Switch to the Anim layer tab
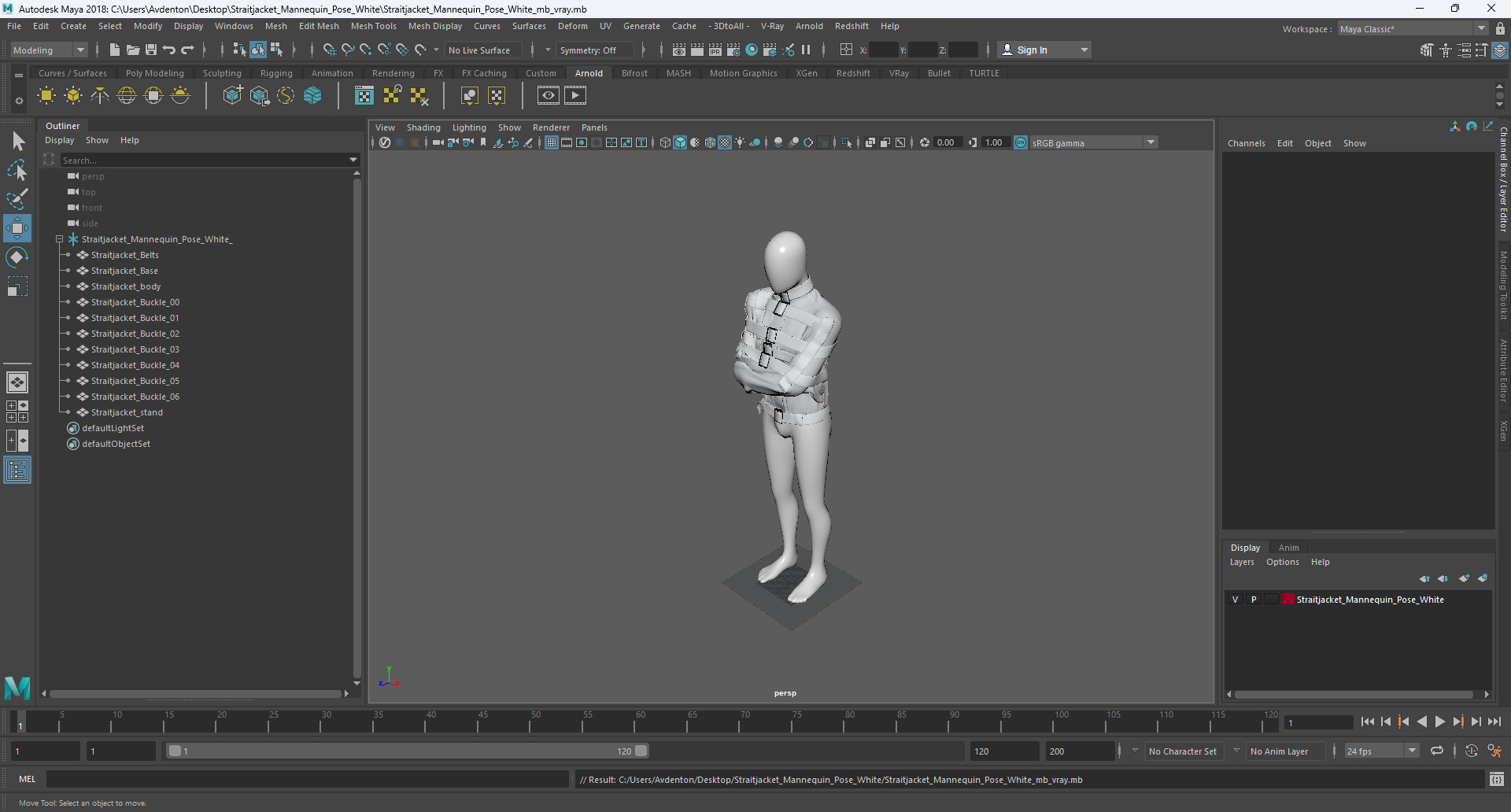Screen dimensions: 1511x812 click(x=1288, y=548)
